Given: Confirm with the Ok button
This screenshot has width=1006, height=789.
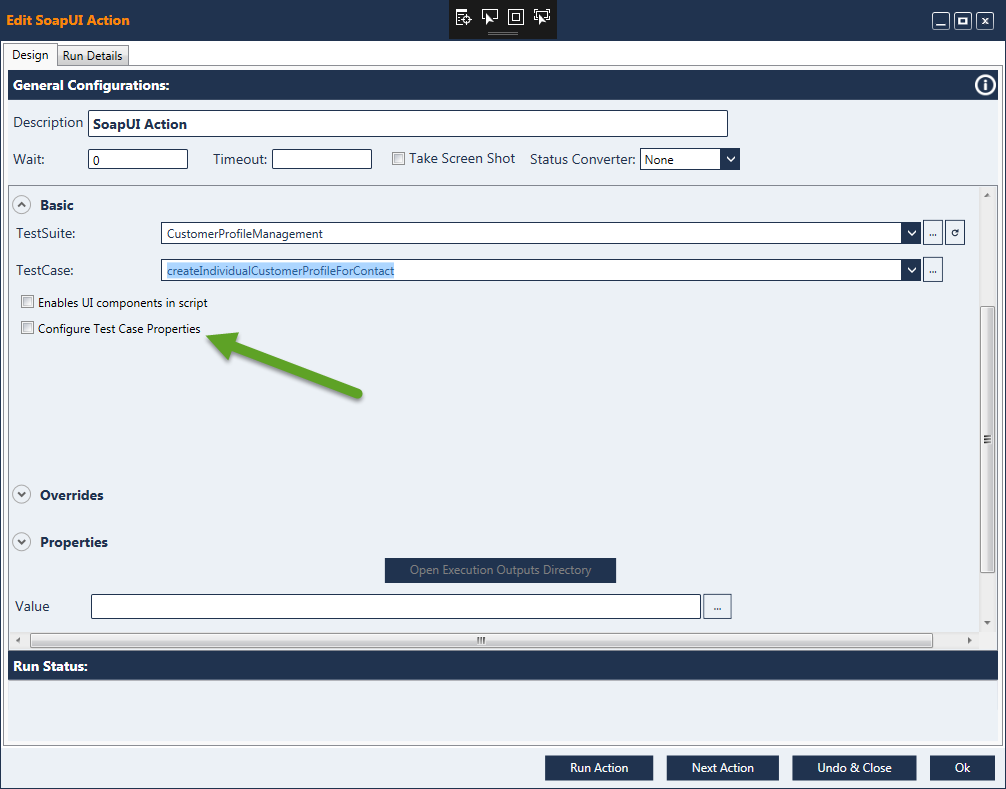Looking at the screenshot, I should (x=962, y=768).
